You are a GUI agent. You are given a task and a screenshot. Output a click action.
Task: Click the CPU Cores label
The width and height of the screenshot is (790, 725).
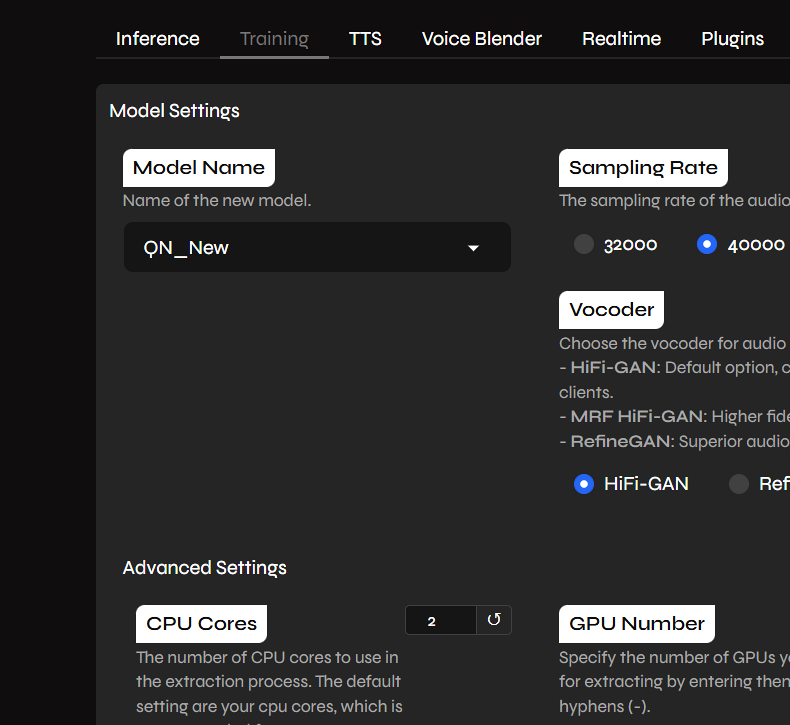coord(202,624)
